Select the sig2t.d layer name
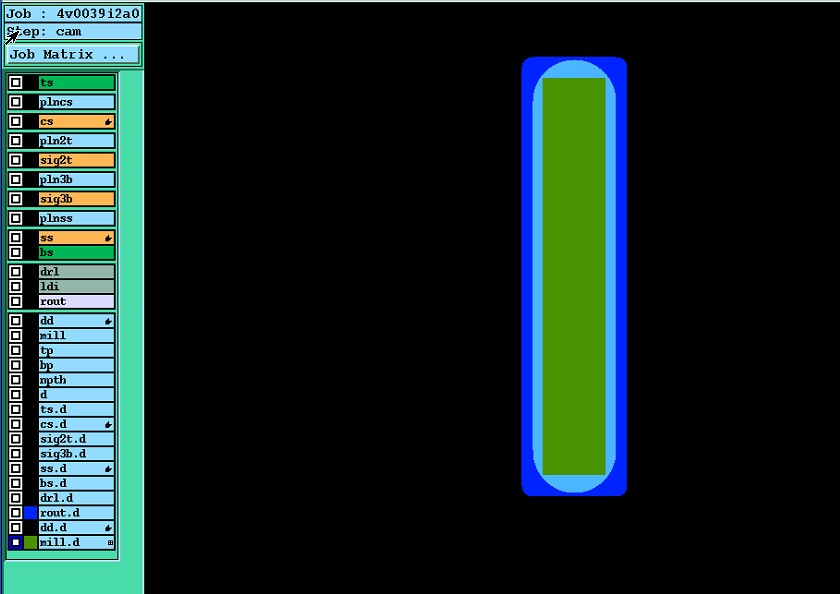Image resolution: width=840 pixels, height=594 pixels. point(77,439)
